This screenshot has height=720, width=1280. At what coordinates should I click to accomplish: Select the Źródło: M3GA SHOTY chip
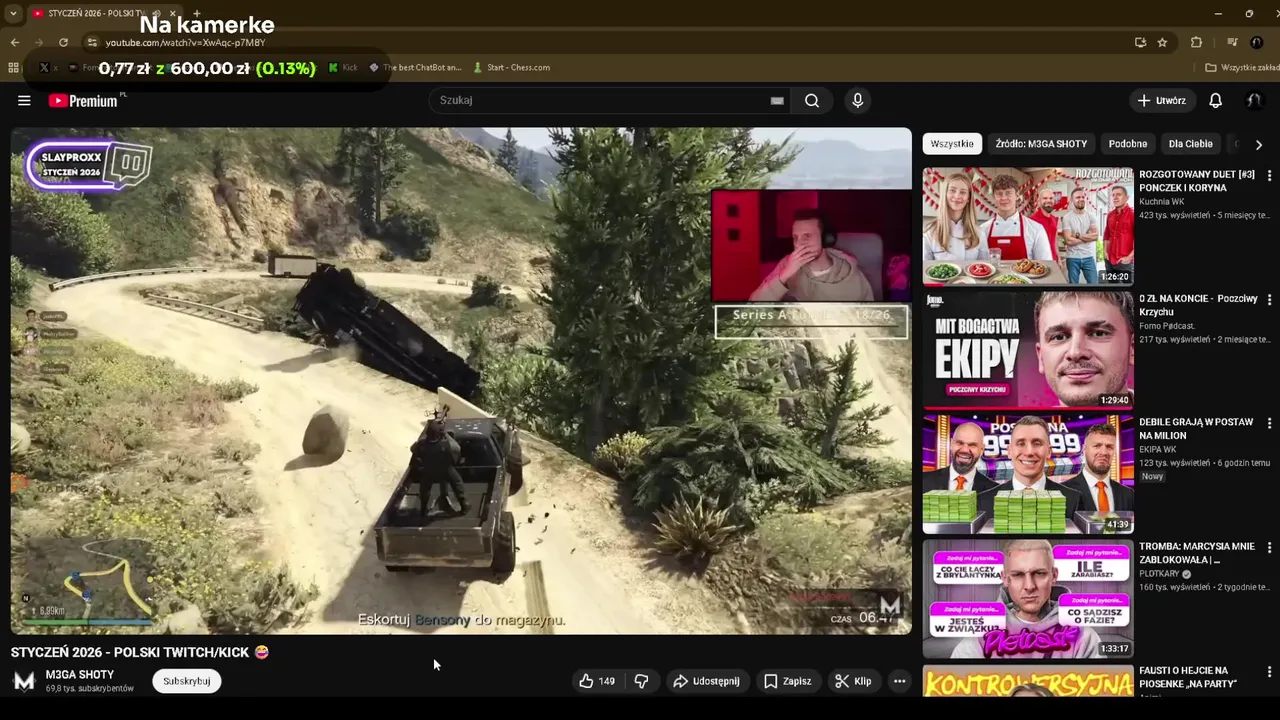coord(1041,144)
